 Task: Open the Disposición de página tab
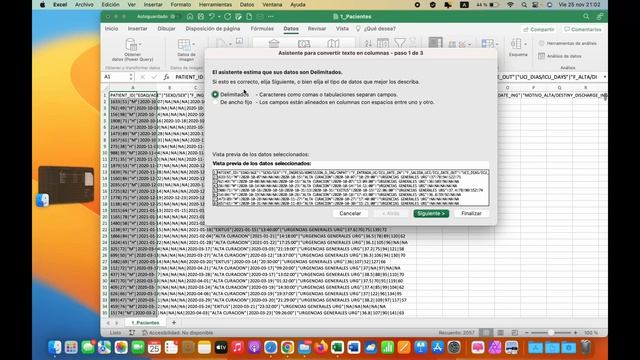213,29
